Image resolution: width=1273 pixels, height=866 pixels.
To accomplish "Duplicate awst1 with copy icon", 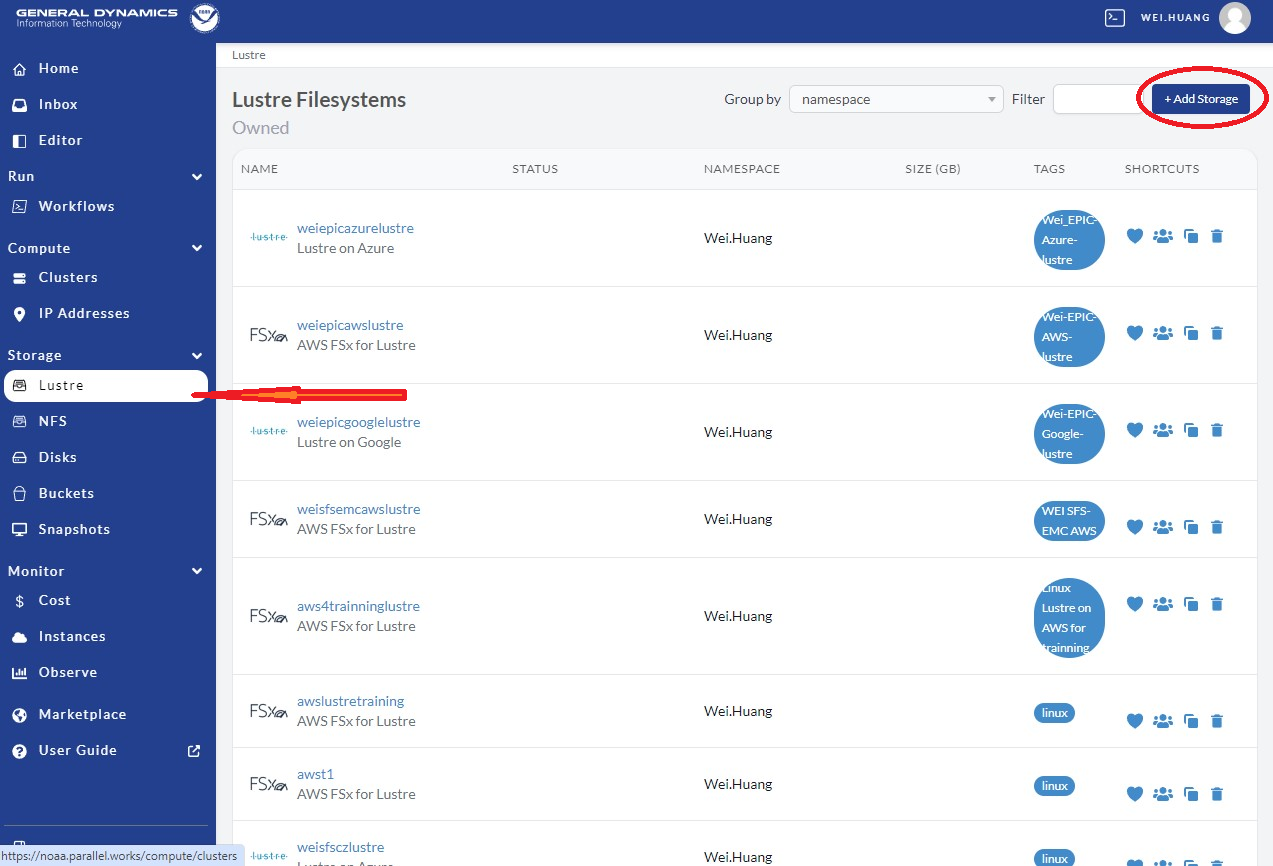I will coord(1191,795).
